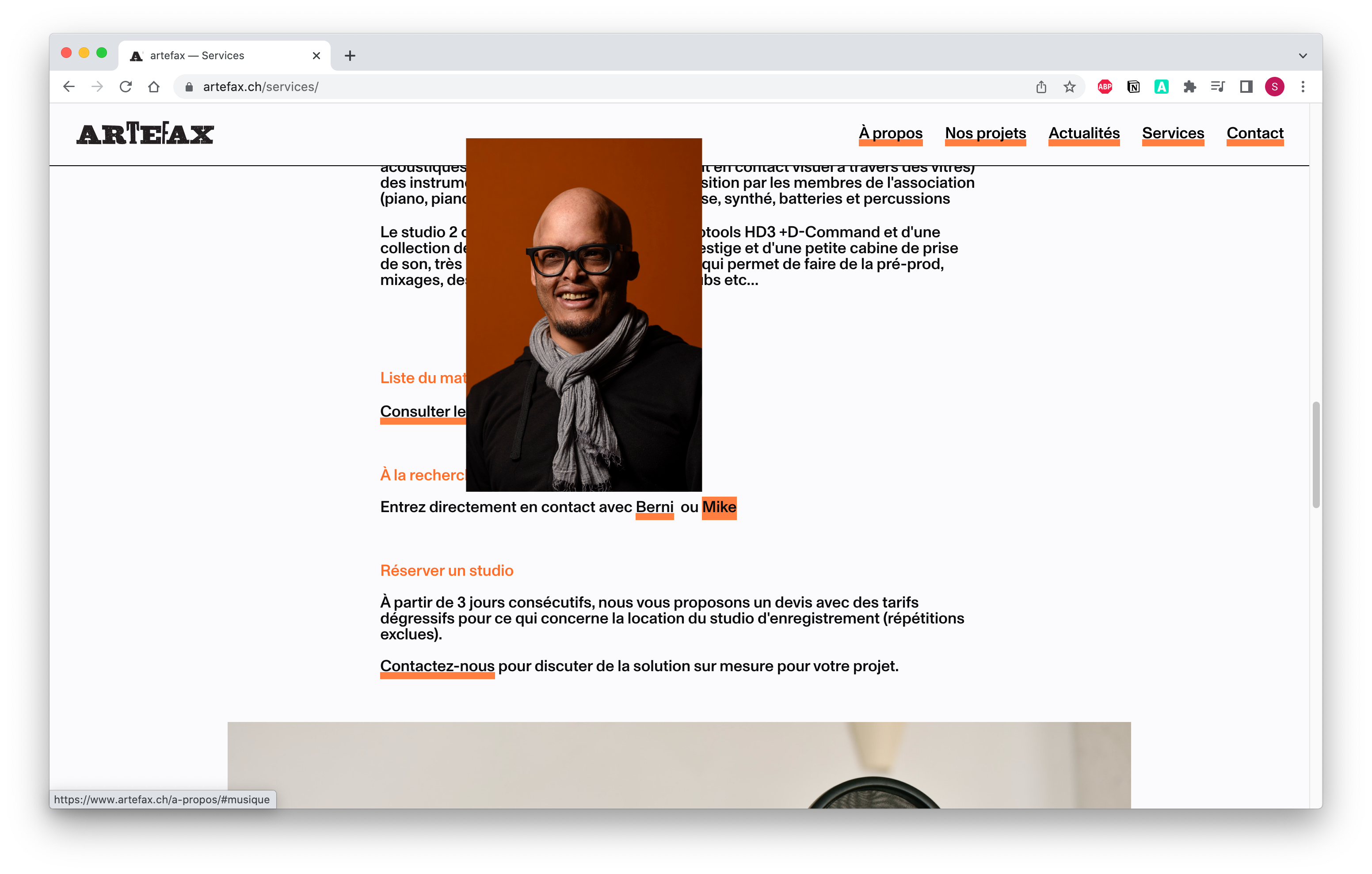Screen dimensions: 1372x874
Task: Bookmark page with the star icon
Action: [x=1070, y=87]
